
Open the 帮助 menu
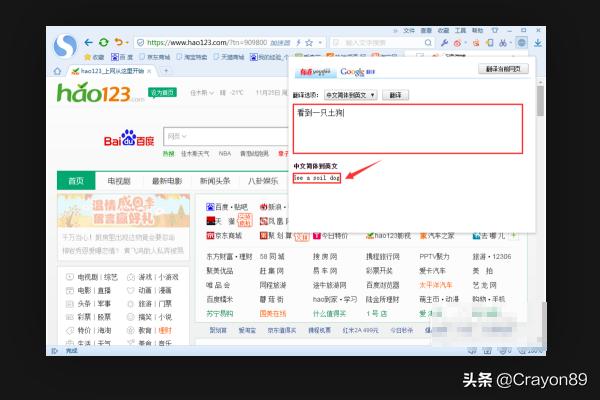[477, 31]
